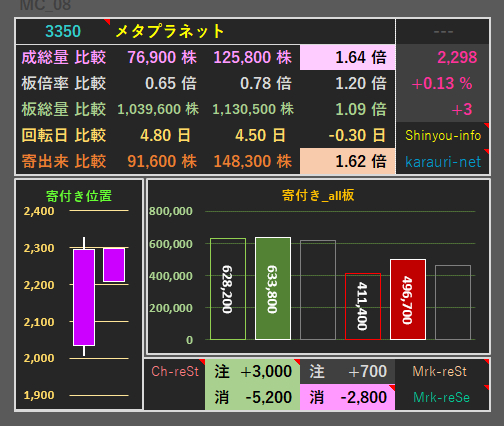Click the tall purple candlestick body
Screen dimensions: 504x426
click(84, 297)
